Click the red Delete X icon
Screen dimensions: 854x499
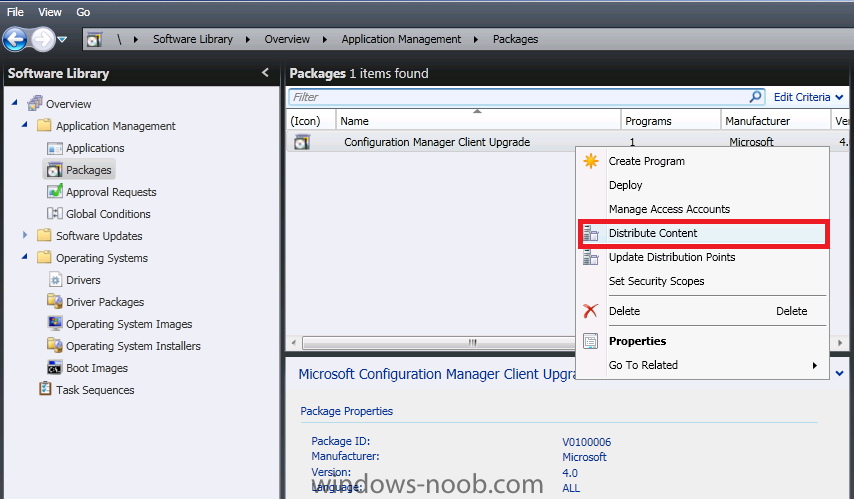(x=591, y=311)
